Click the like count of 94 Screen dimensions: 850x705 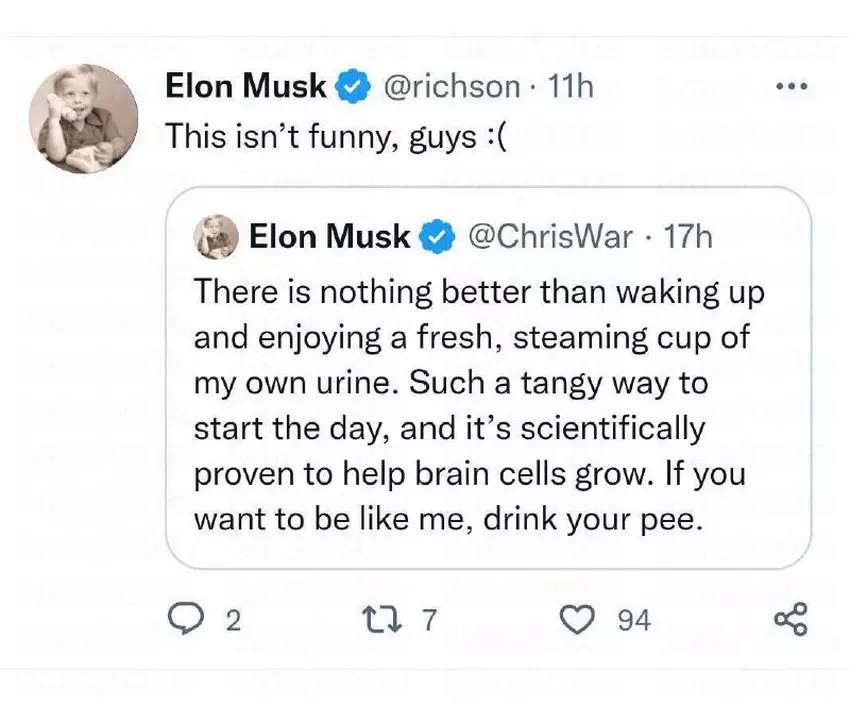pyautogui.click(x=633, y=622)
